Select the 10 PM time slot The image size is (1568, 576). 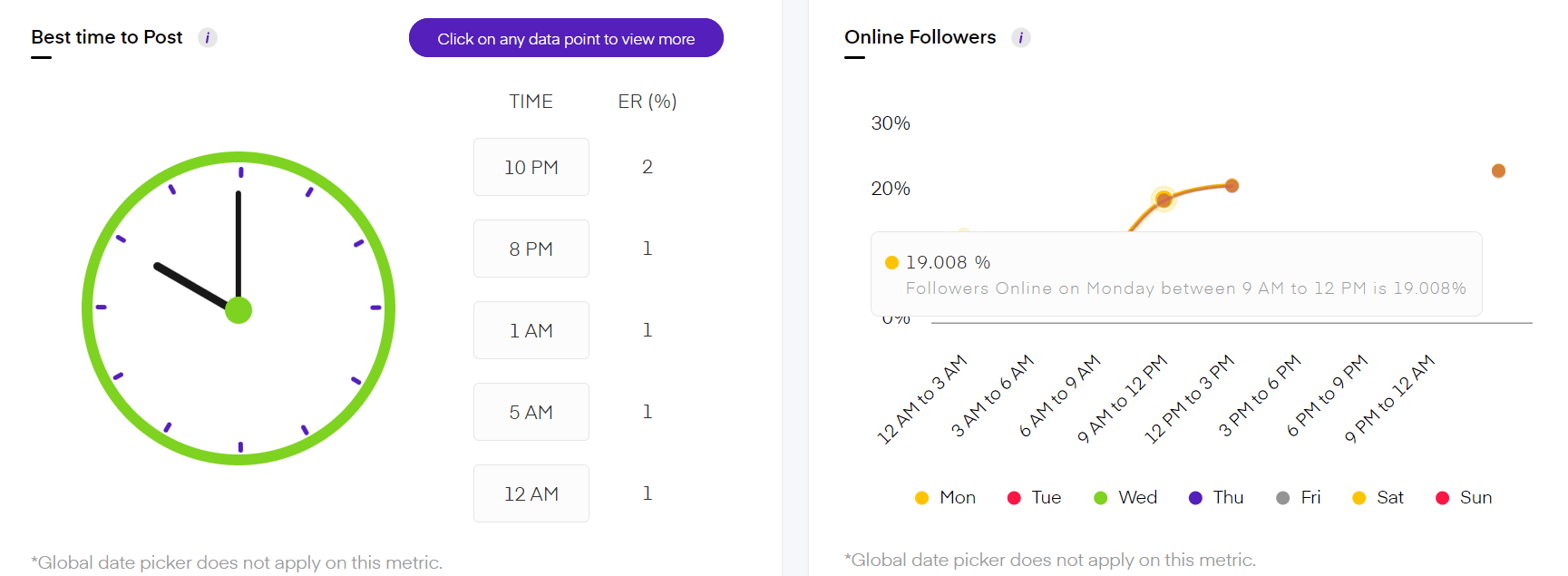click(531, 167)
